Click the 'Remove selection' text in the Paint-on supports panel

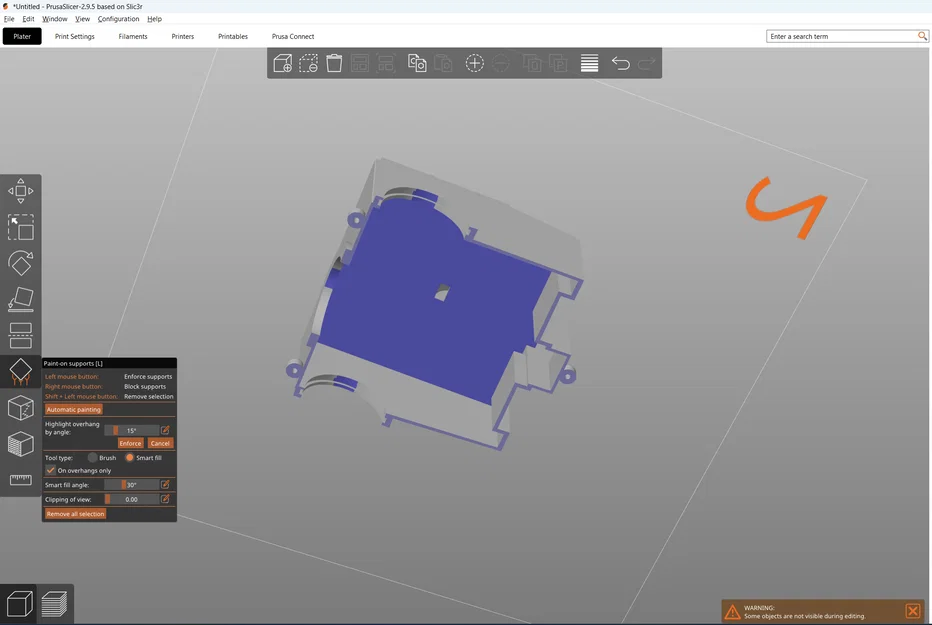[x=149, y=396]
